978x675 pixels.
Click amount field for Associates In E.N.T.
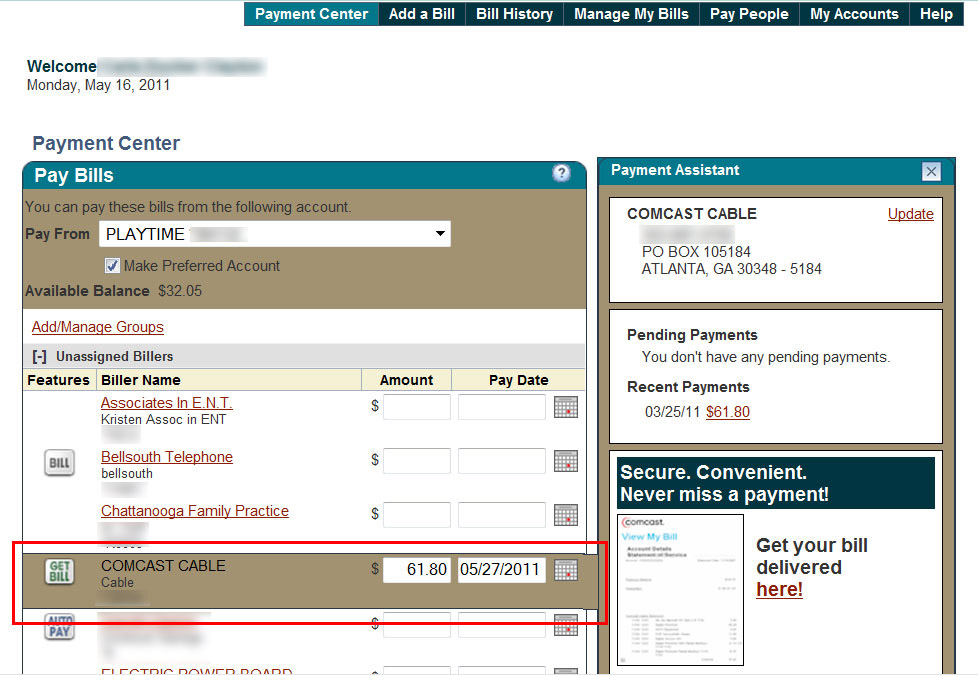click(417, 407)
